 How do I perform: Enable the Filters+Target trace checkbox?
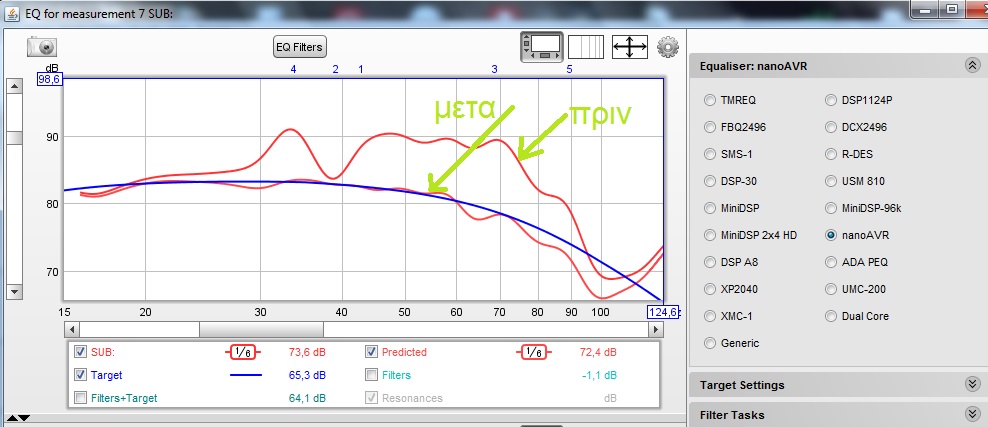80,398
